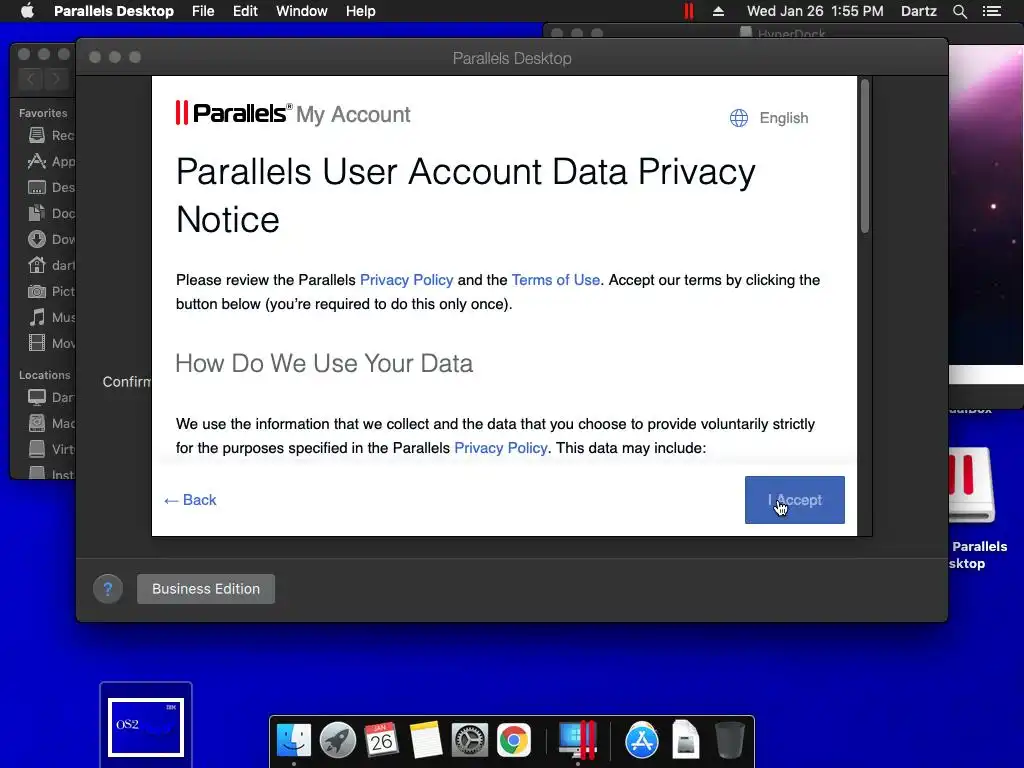Viewport: 1024px width, 768px height.
Task: Click the Parallels Desktop window title
Action: click(x=512, y=58)
